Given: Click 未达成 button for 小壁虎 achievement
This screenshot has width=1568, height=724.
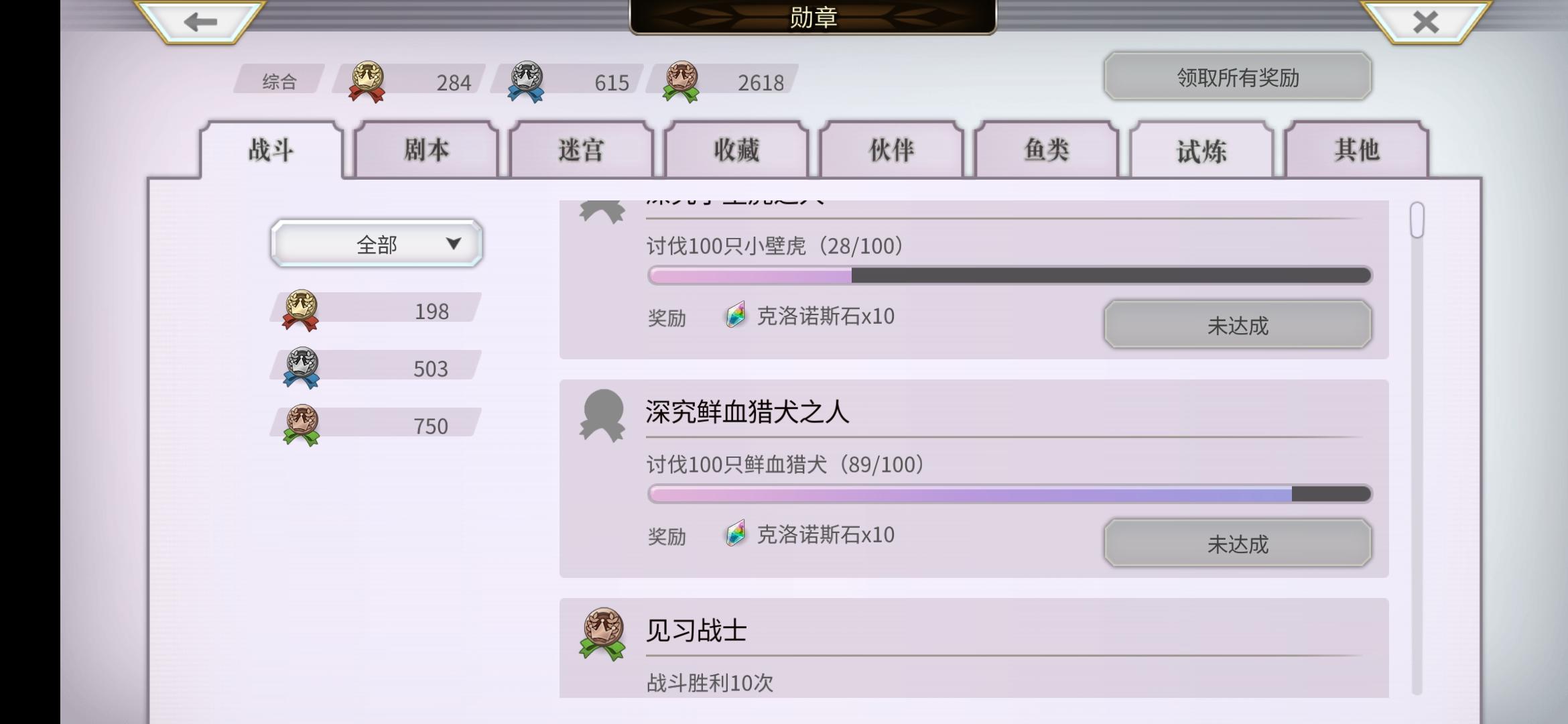Looking at the screenshot, I should (x=1238, y=325).
